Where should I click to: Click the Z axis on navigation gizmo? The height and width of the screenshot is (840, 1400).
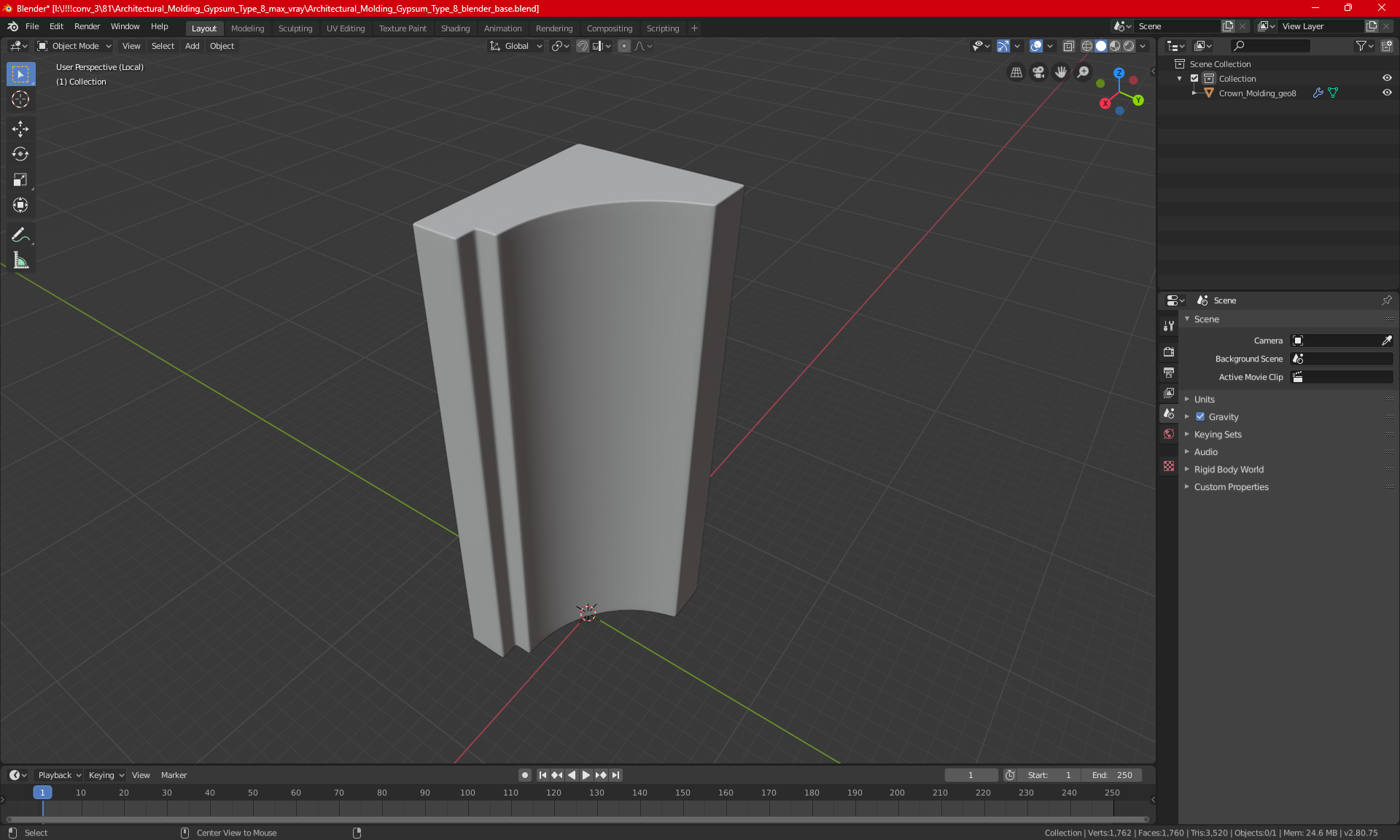[x=1119, y=73]
